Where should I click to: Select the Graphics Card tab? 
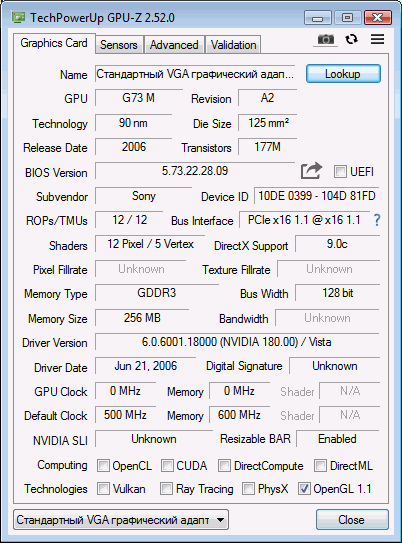click(54, 43)
